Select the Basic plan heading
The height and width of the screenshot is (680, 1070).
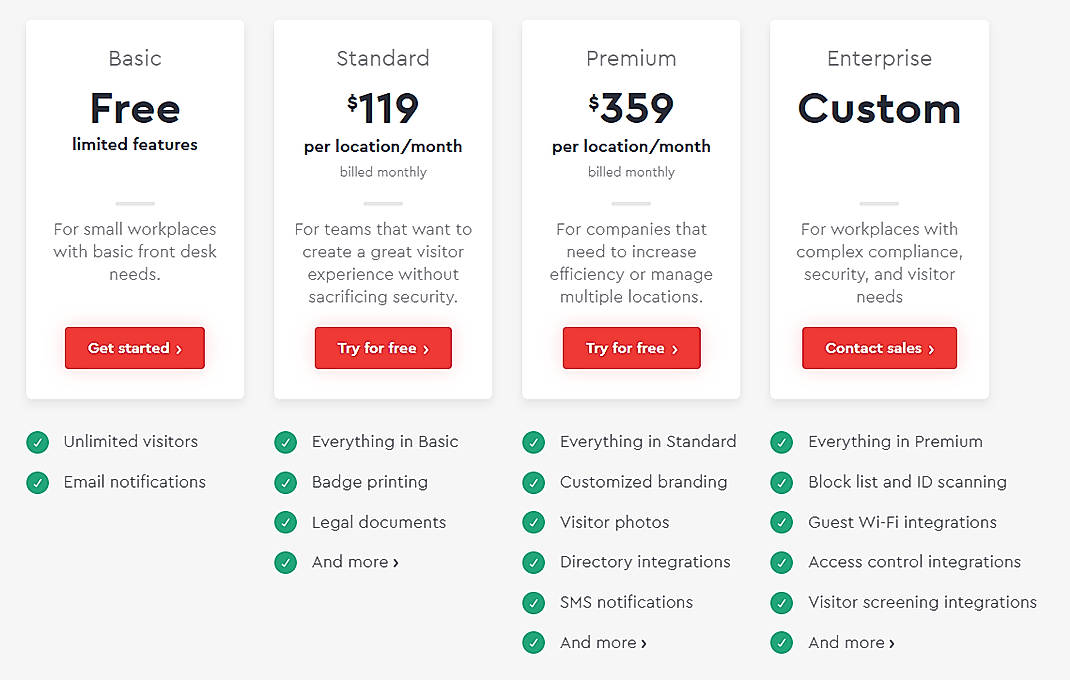click(x=135, y=59)
